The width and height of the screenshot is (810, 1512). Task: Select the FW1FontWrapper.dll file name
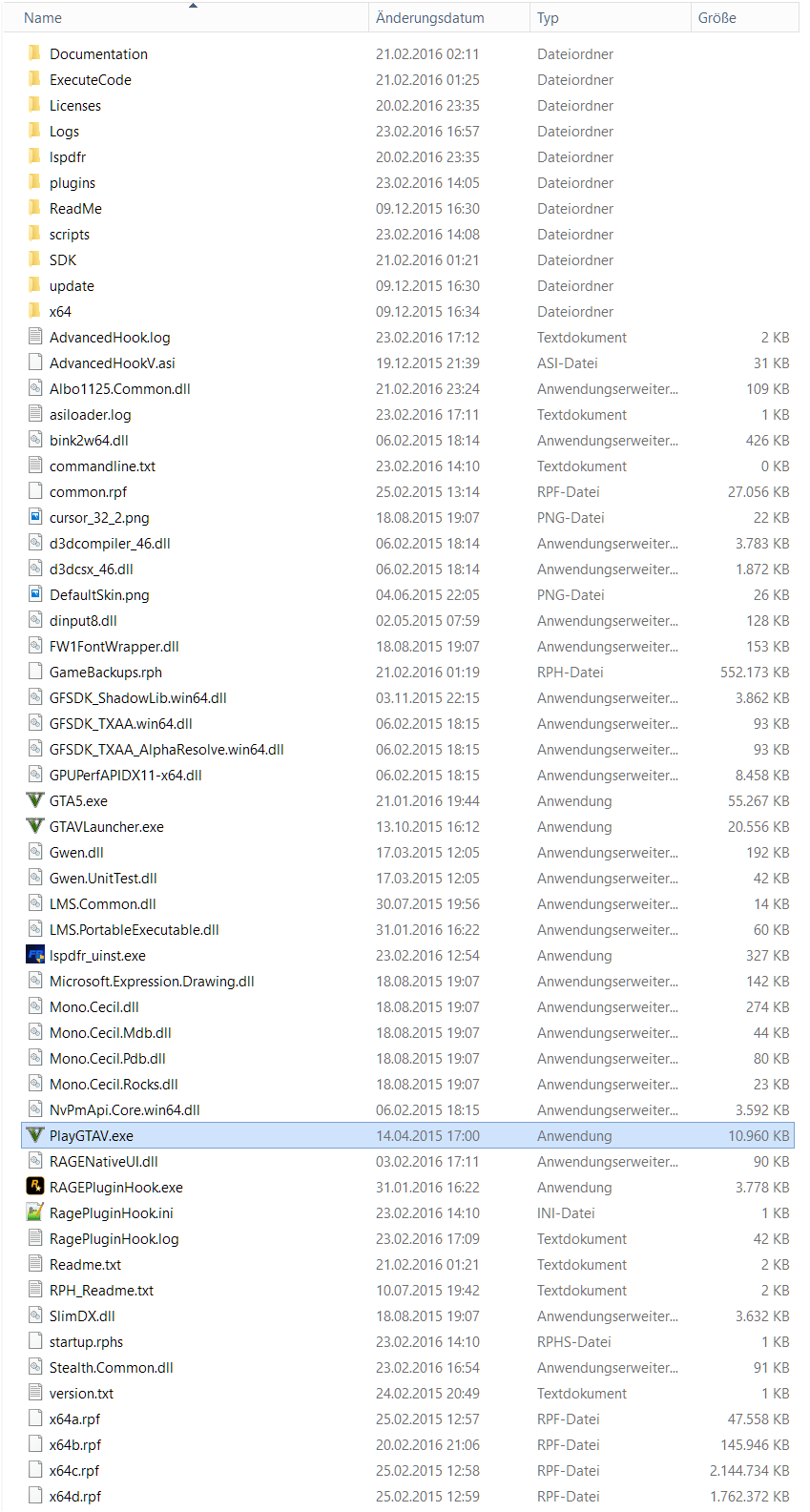pyautogui.click(x=114, y=647)
